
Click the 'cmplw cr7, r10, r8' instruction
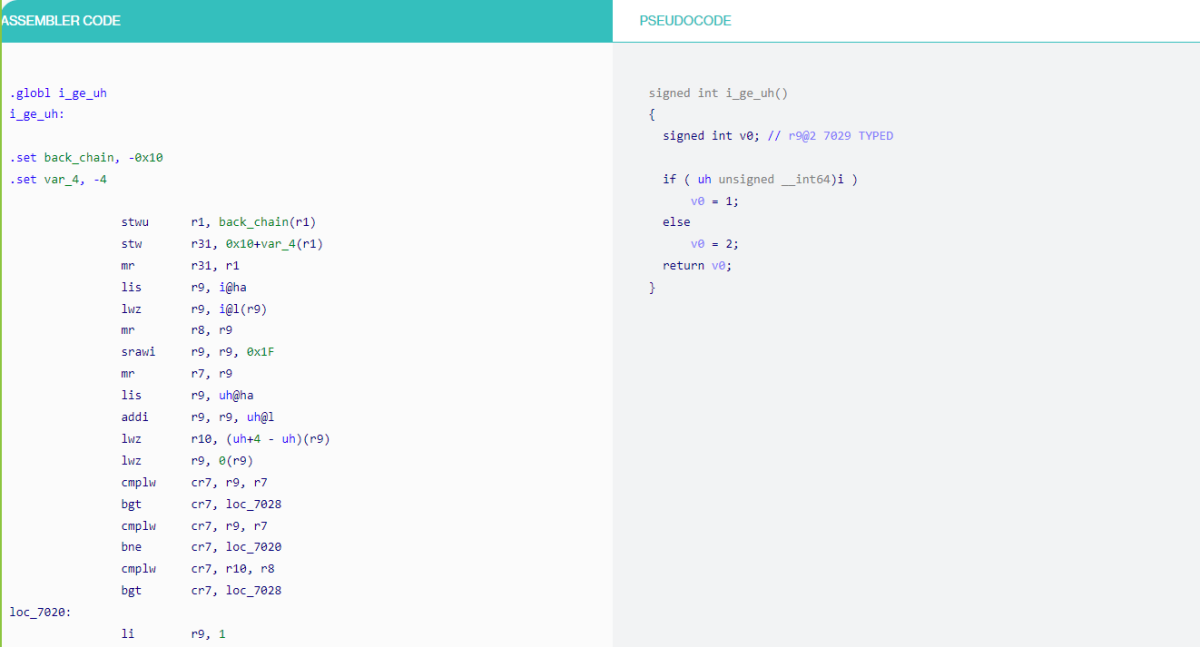click(198, 568)
